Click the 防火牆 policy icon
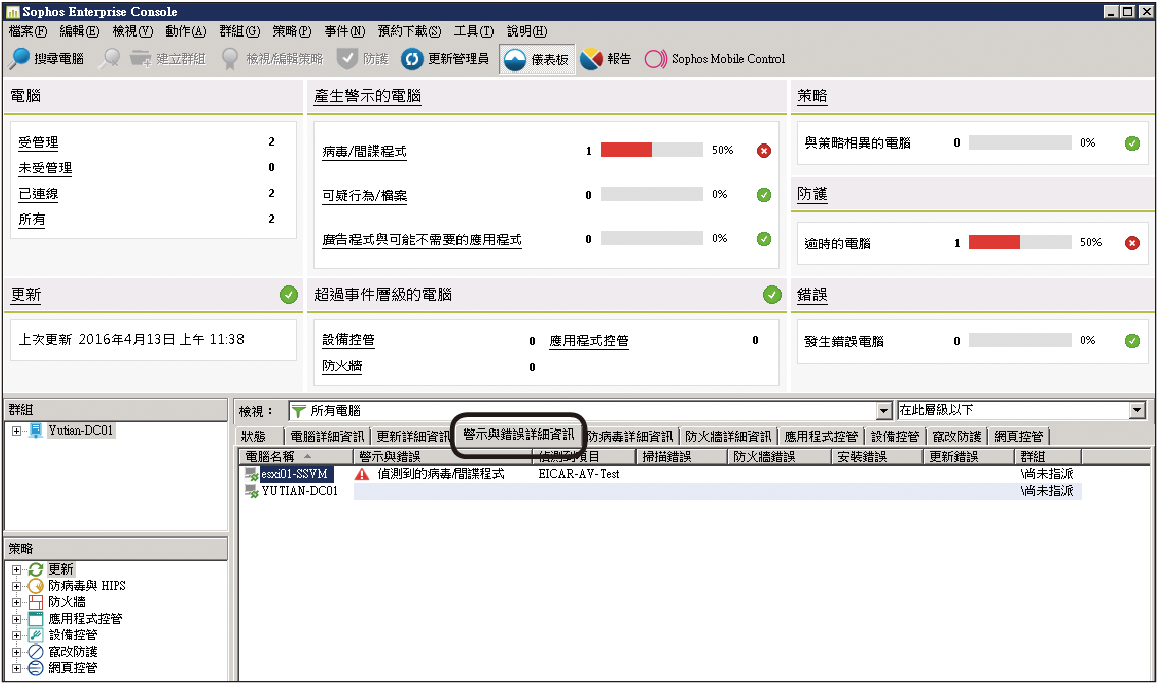Screen dimensions: 1159x686 [x=35, y=602]
